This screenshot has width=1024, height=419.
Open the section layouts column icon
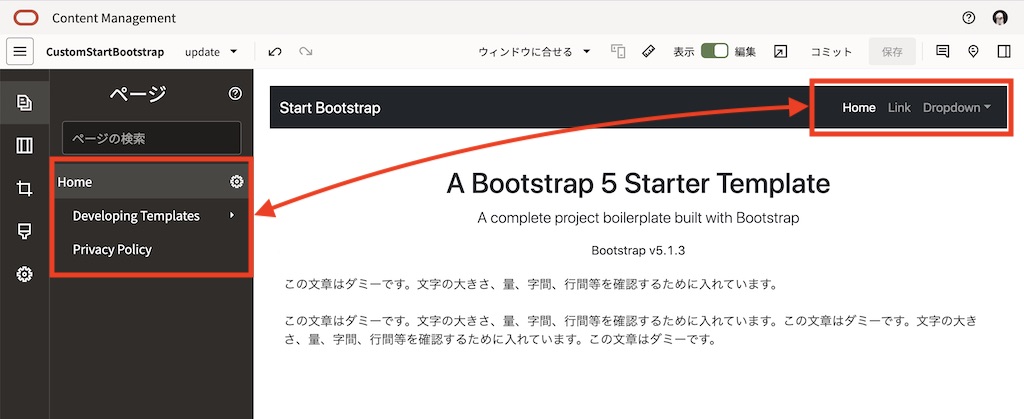pos(25,146)
